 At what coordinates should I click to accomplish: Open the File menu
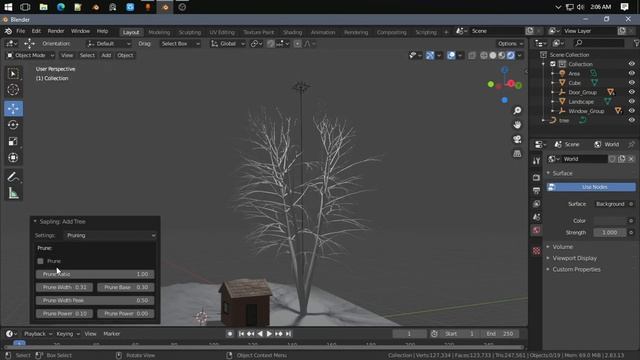20,31
